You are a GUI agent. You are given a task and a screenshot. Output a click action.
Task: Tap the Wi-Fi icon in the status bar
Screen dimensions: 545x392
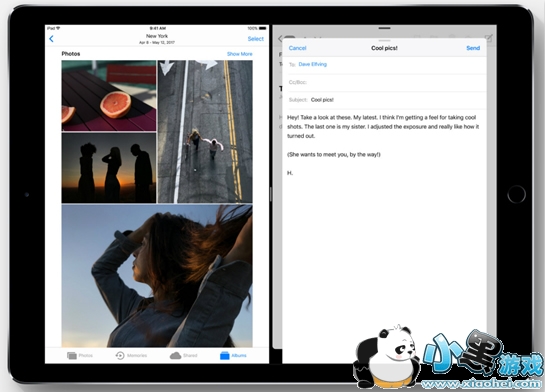click(58, 28)
